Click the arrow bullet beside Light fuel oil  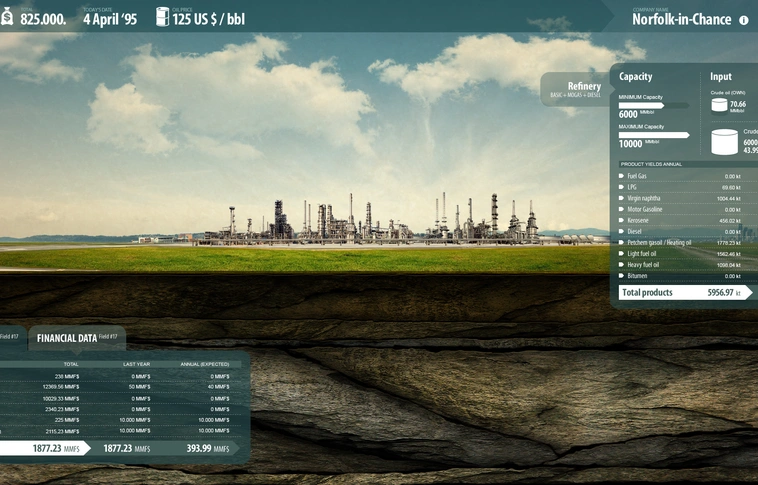[622, 254]
